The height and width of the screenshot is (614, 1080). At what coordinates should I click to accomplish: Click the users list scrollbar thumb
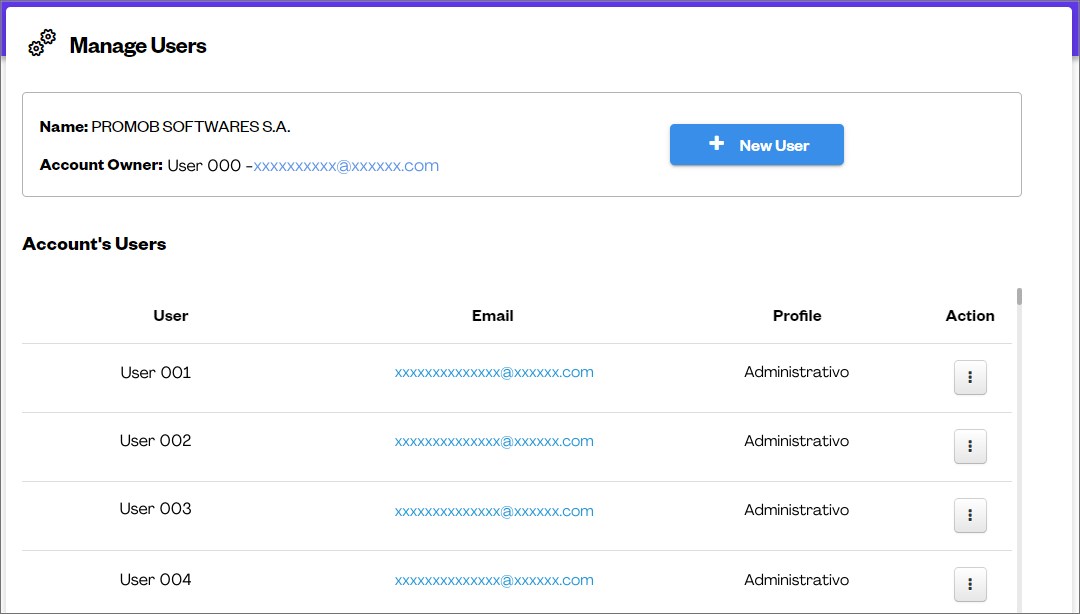(x=1019, y=296)
